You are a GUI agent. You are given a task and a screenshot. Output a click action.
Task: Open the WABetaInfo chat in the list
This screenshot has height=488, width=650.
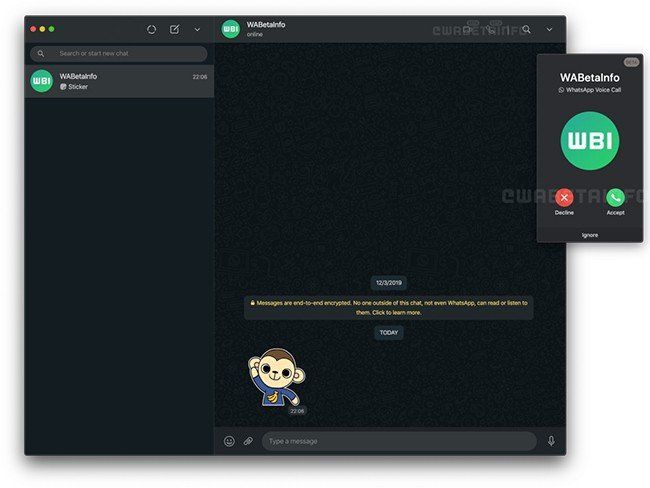click(x=119, y=81)
